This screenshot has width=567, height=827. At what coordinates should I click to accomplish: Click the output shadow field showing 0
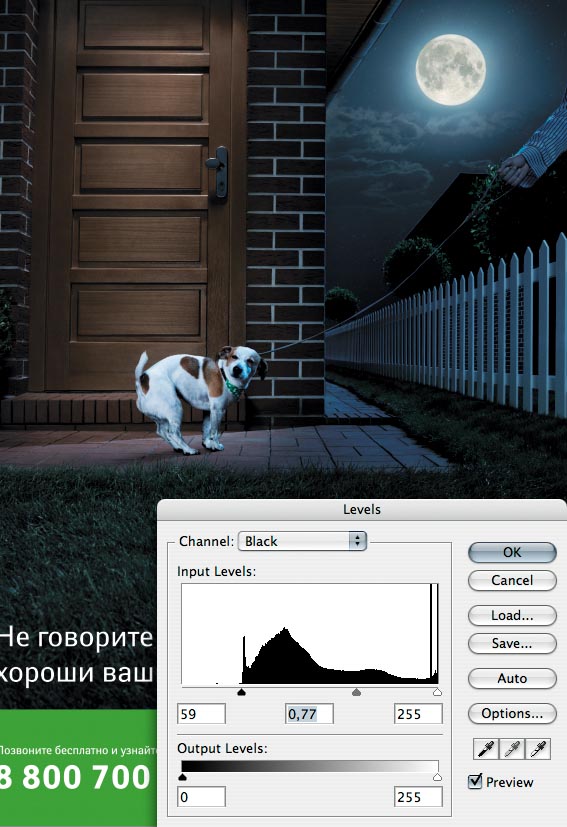point(201,796)
